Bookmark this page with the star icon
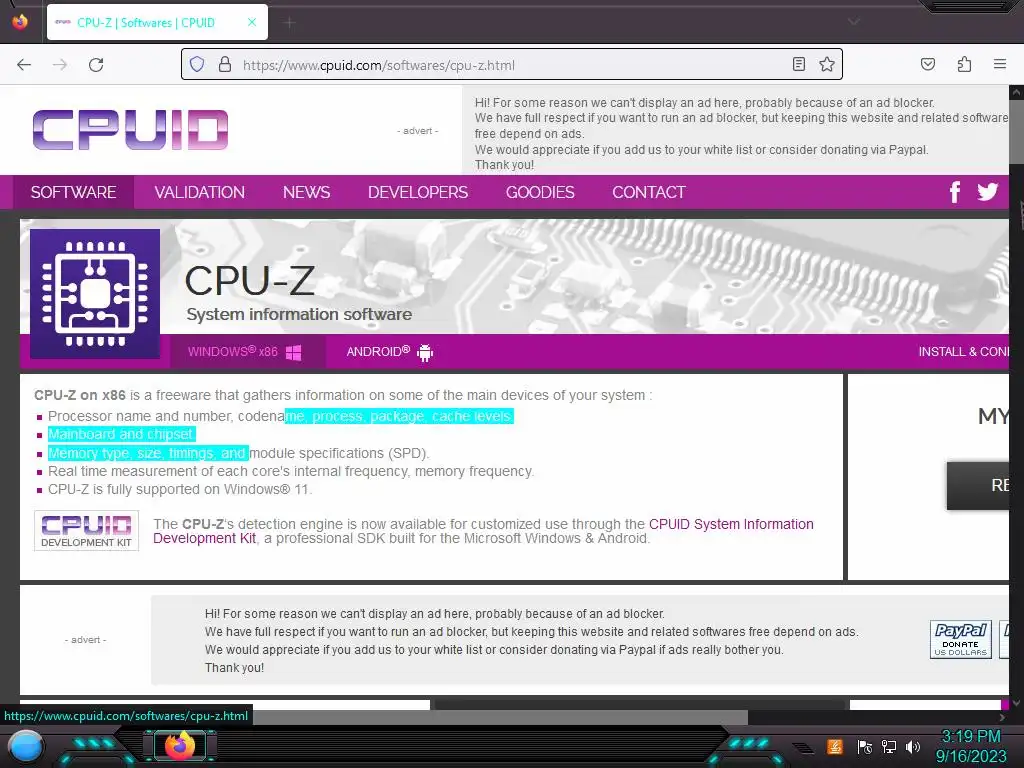 [x=827, y=64]
